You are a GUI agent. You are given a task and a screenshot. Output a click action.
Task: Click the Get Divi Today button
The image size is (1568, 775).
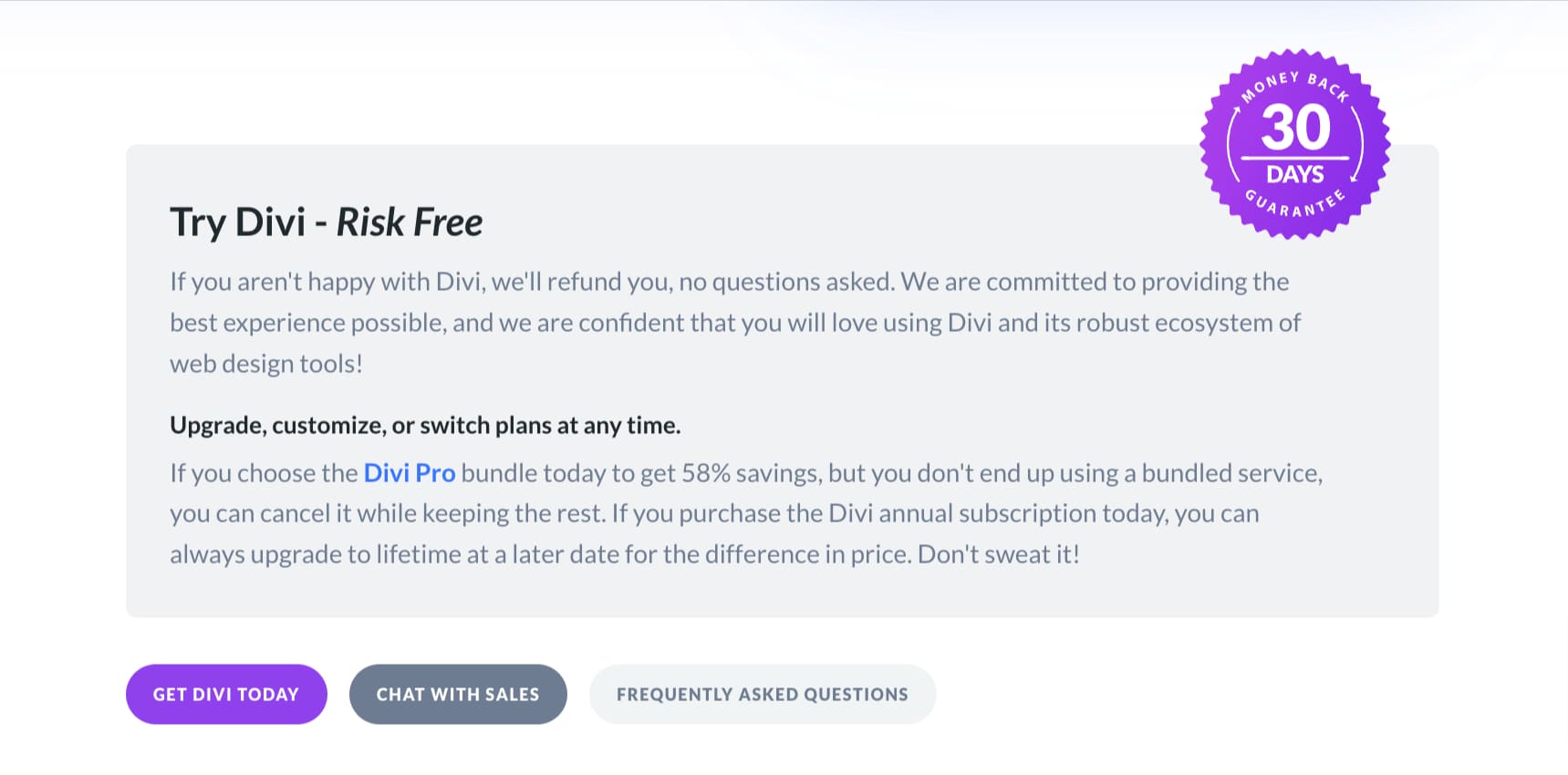coord(226,694)
